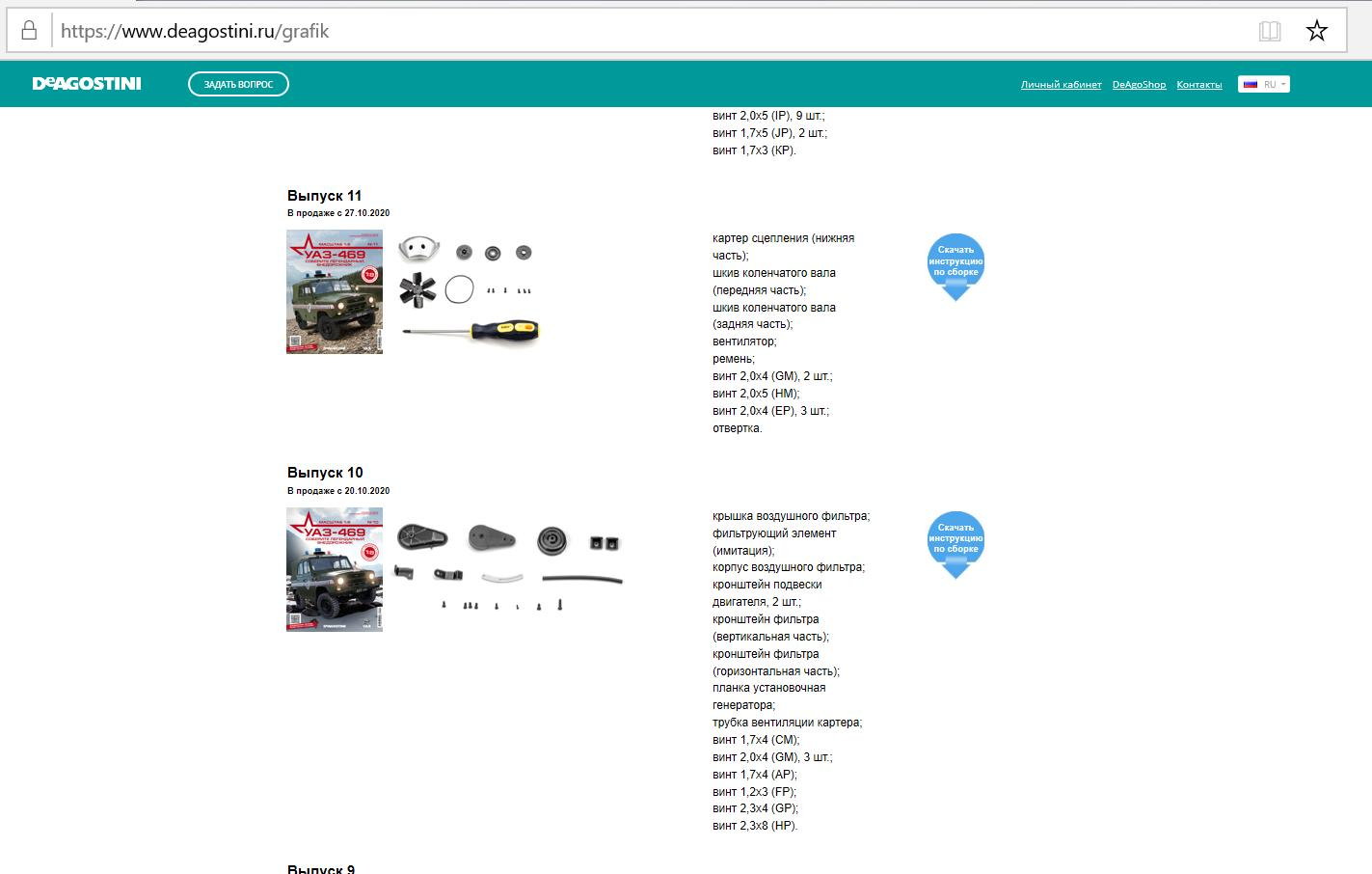Screen dimensions: 1372x874
Task: Click the Выпуск 9 heading
Action: pyautogui.click(x=321, y=868)
